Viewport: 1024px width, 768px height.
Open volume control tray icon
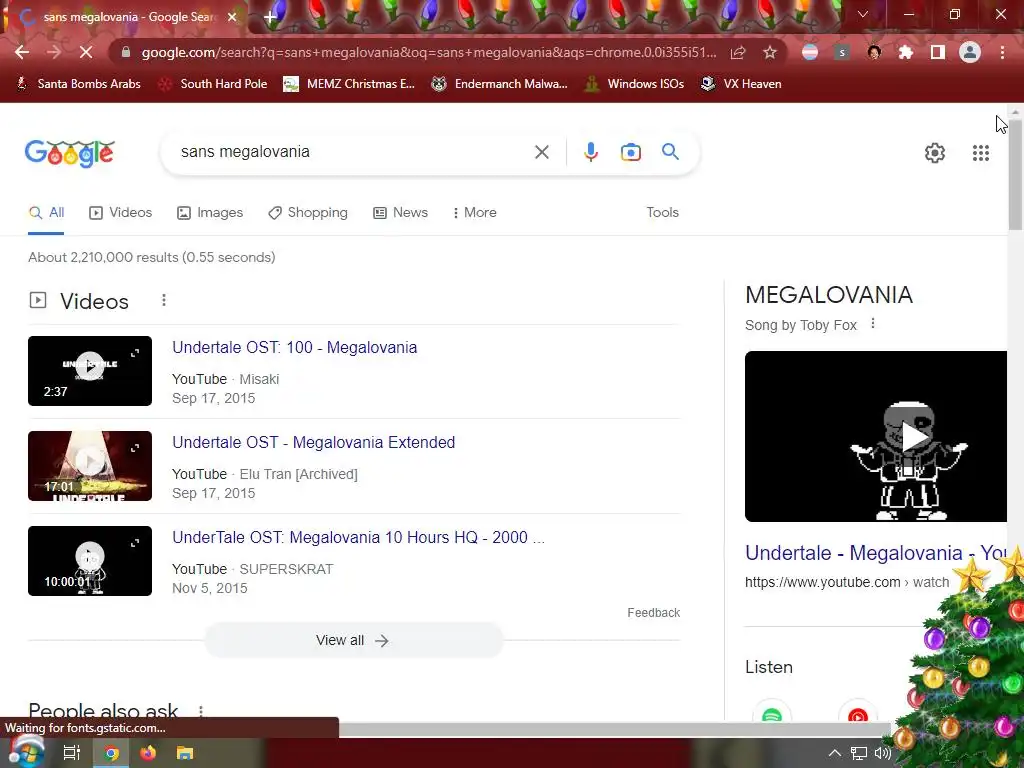pos(882,753)
